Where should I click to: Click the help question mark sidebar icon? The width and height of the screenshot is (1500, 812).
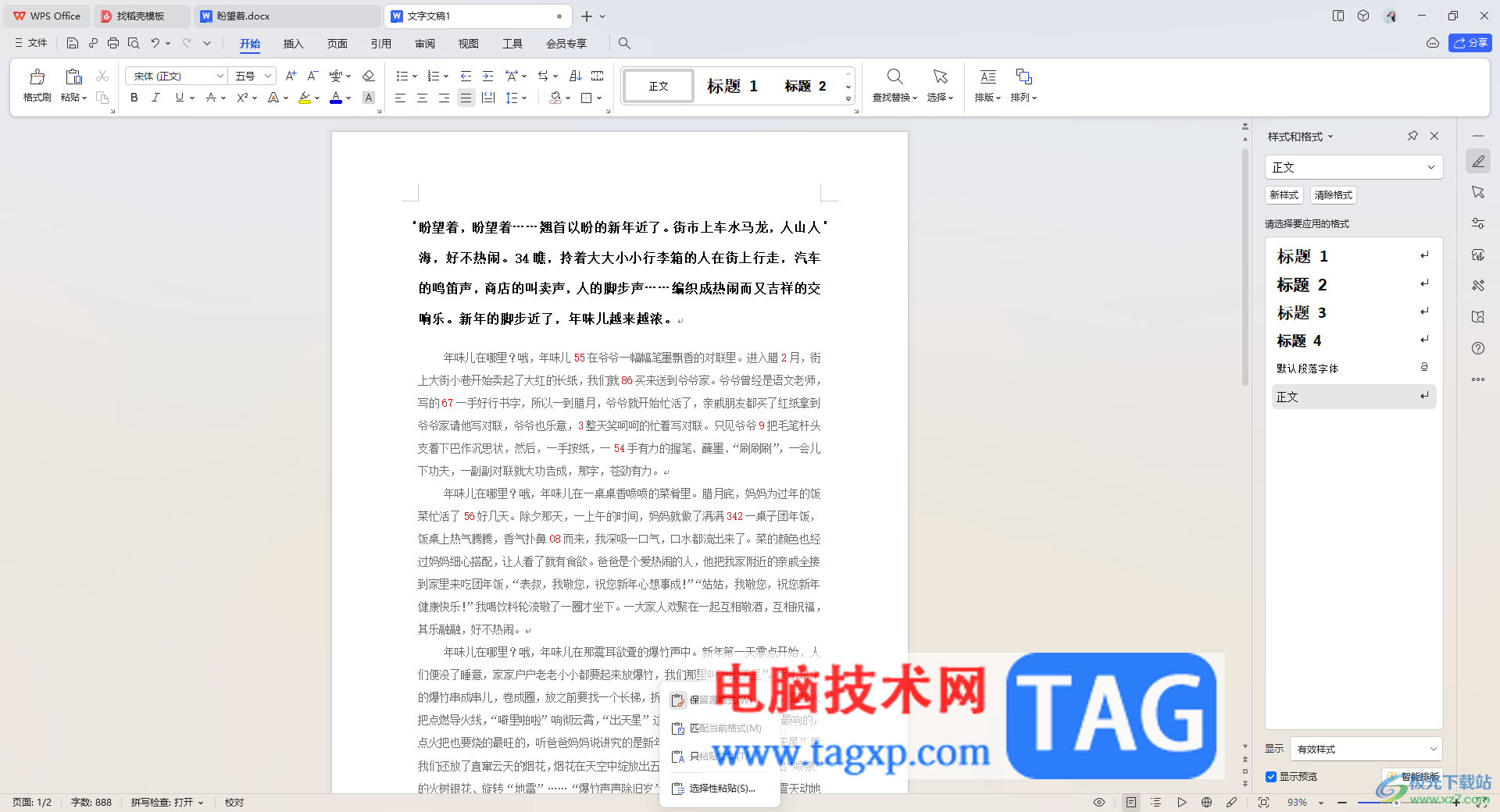click(1478, 348)
